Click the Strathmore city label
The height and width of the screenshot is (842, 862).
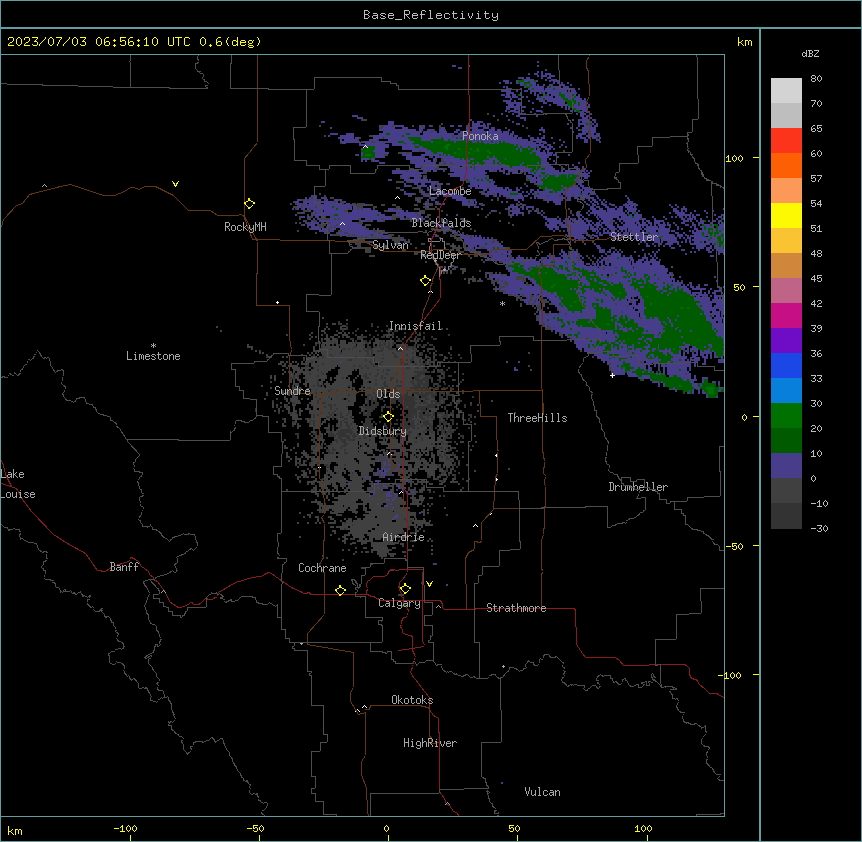[x=516, y=608]
